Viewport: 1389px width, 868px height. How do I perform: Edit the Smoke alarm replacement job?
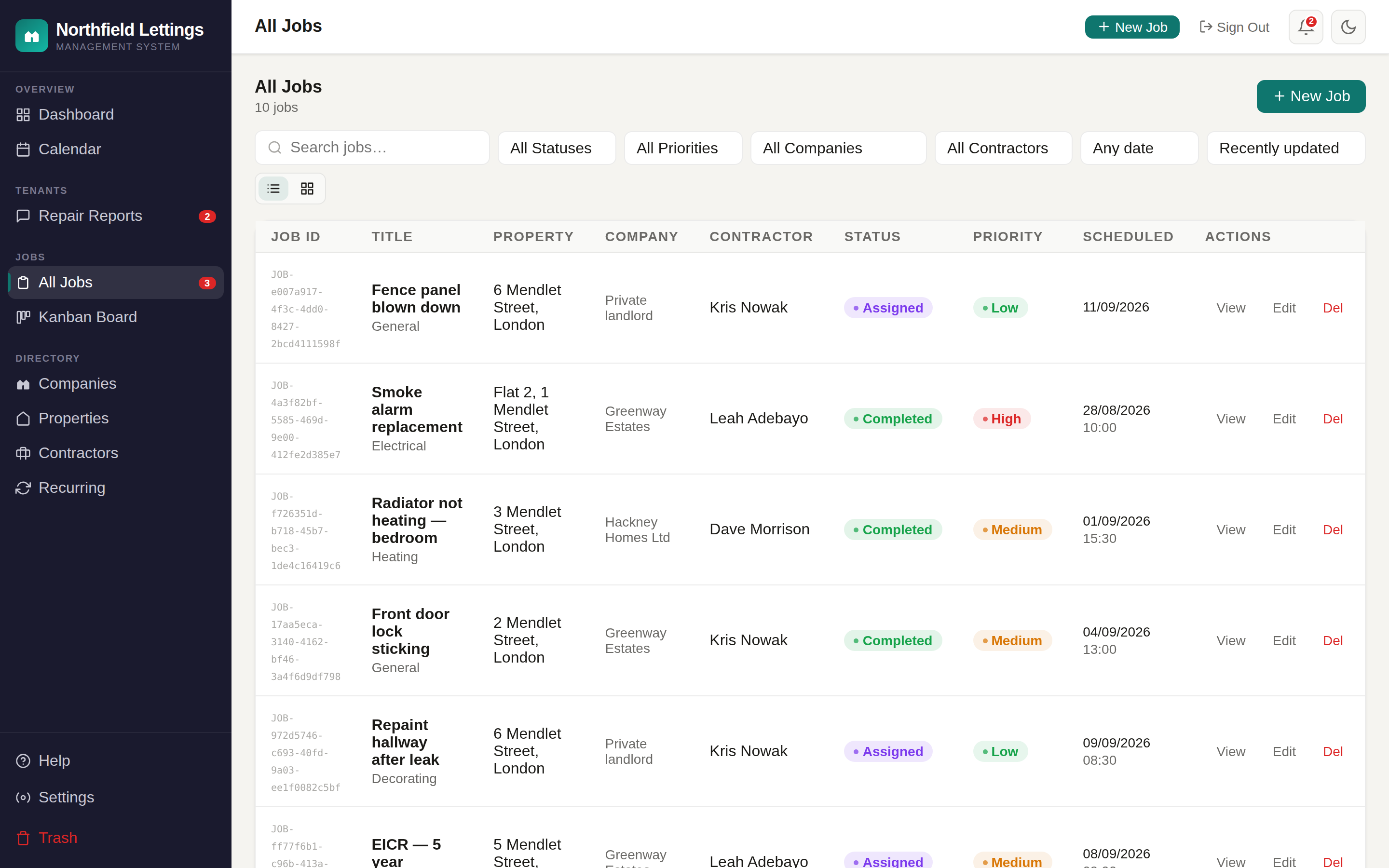click(x=1284, y=419)
